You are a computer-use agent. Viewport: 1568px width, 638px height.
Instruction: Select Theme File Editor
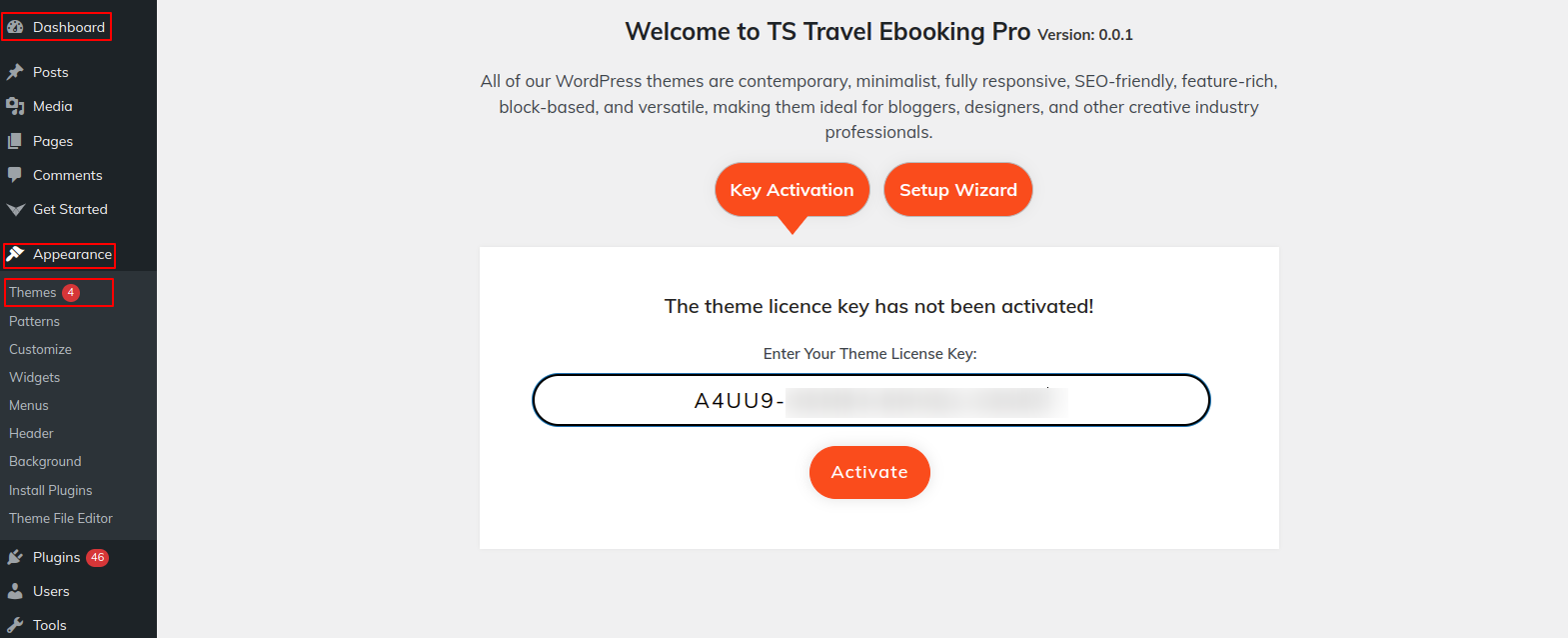[61, 518]
